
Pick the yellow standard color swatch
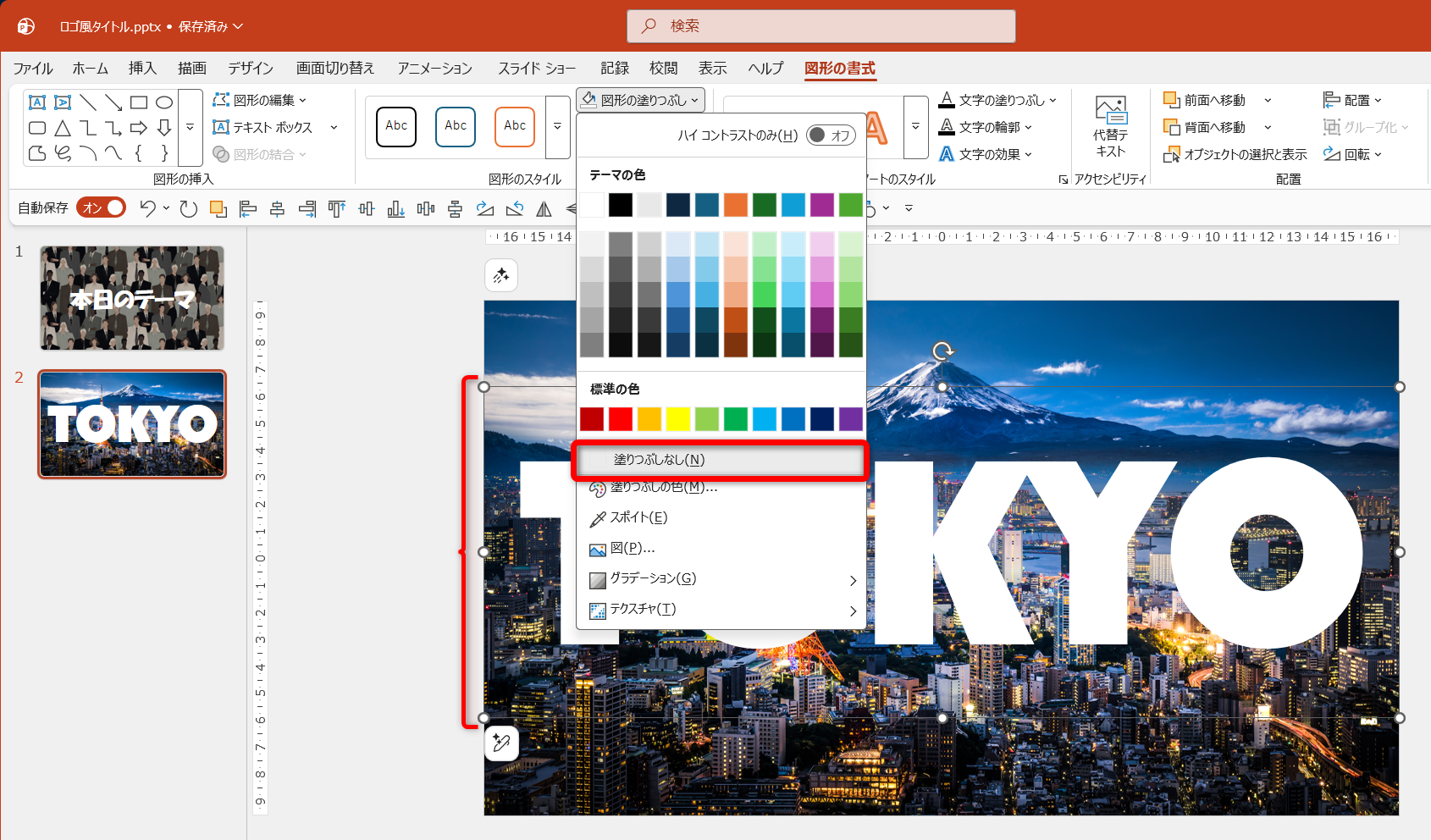(678, 419)
